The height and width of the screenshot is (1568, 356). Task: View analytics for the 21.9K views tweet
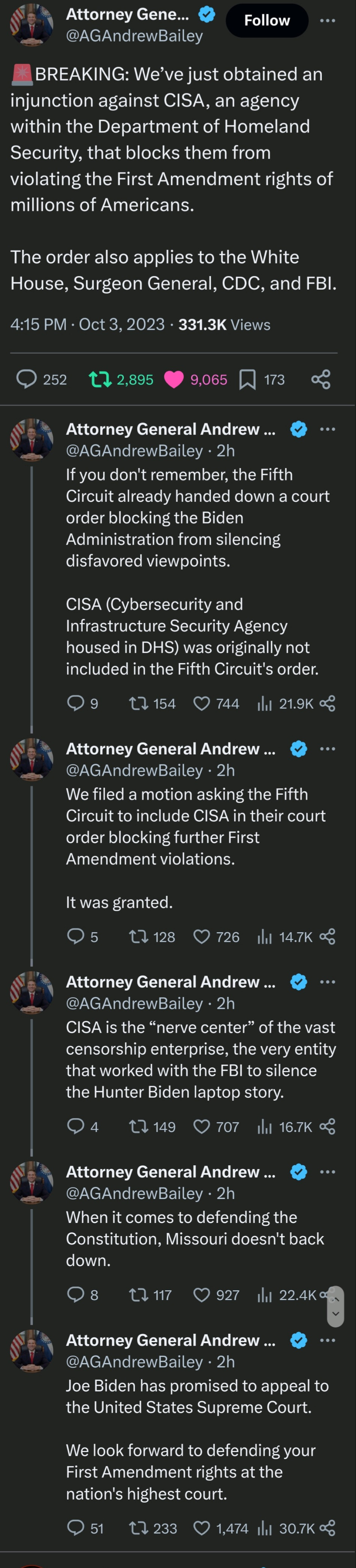coord(265,704)
